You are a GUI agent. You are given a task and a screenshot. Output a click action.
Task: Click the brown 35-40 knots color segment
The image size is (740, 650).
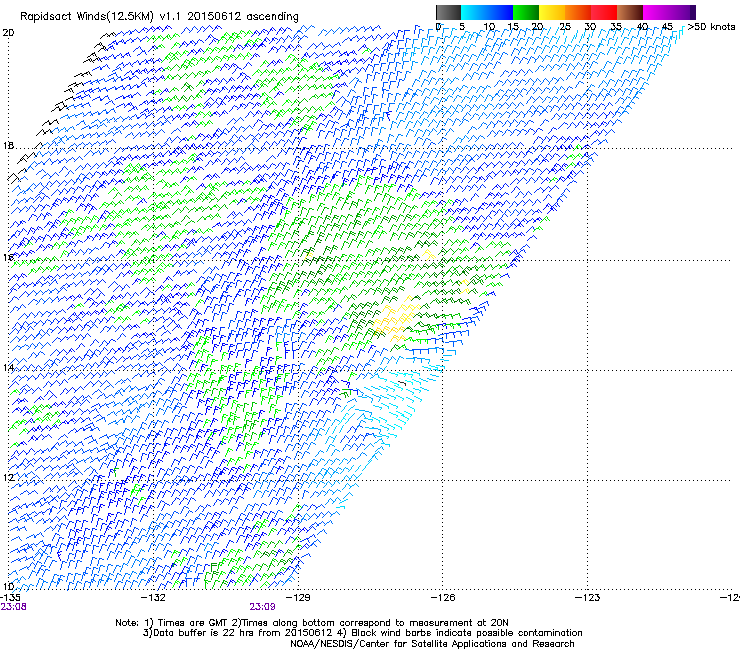point(630,12)
